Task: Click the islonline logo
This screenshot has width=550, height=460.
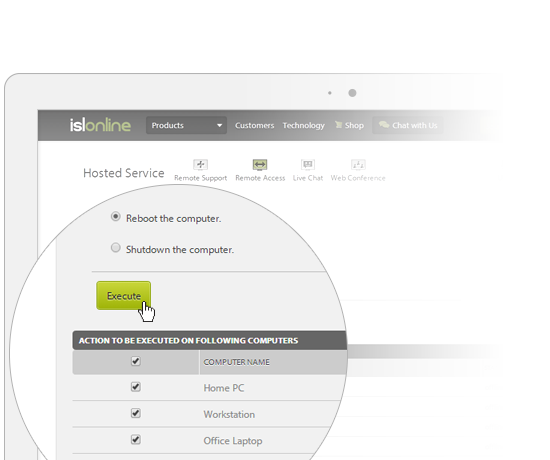Action: [100, 125]
